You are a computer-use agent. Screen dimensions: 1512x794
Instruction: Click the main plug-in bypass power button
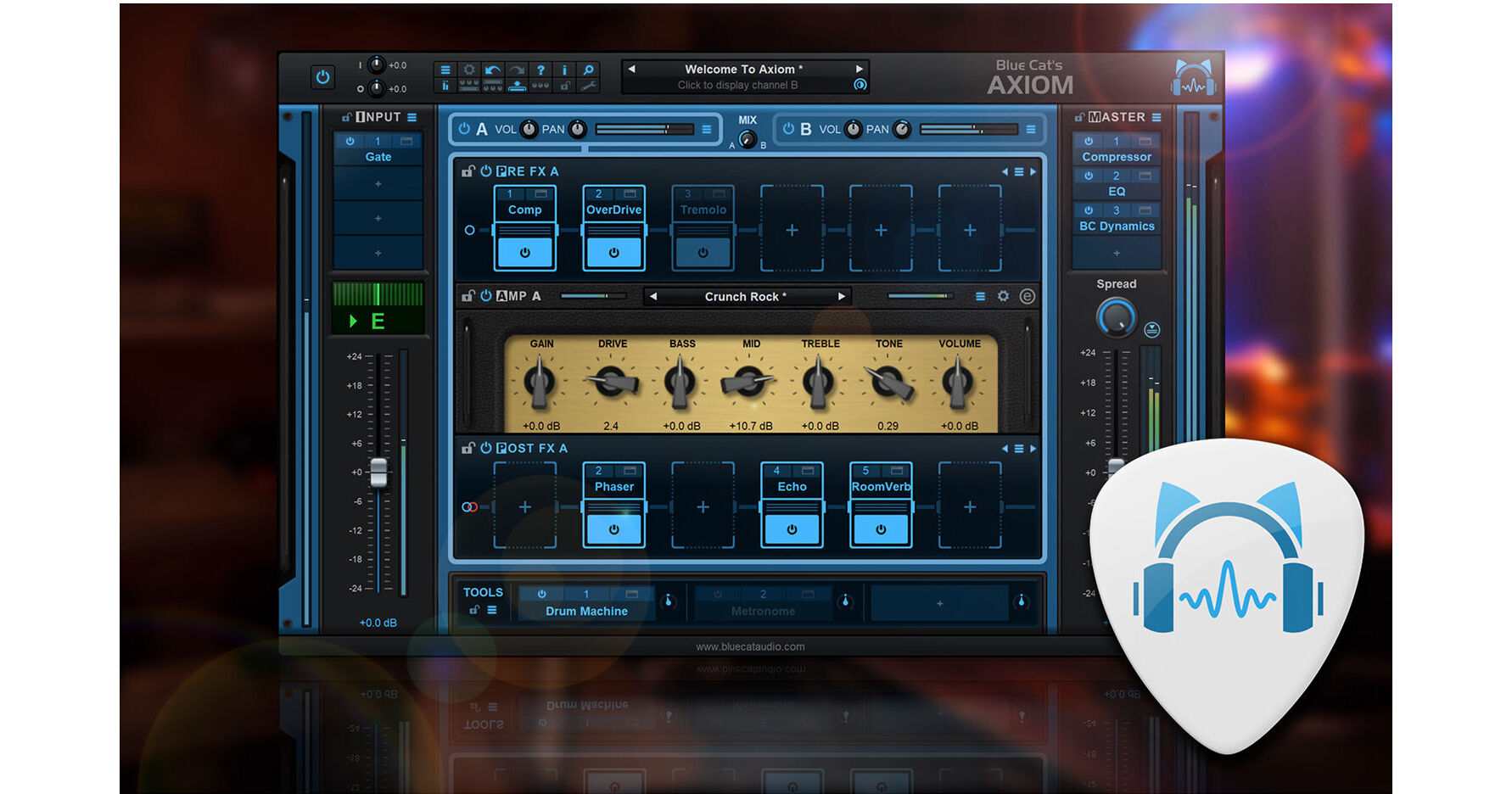point(322,77)
